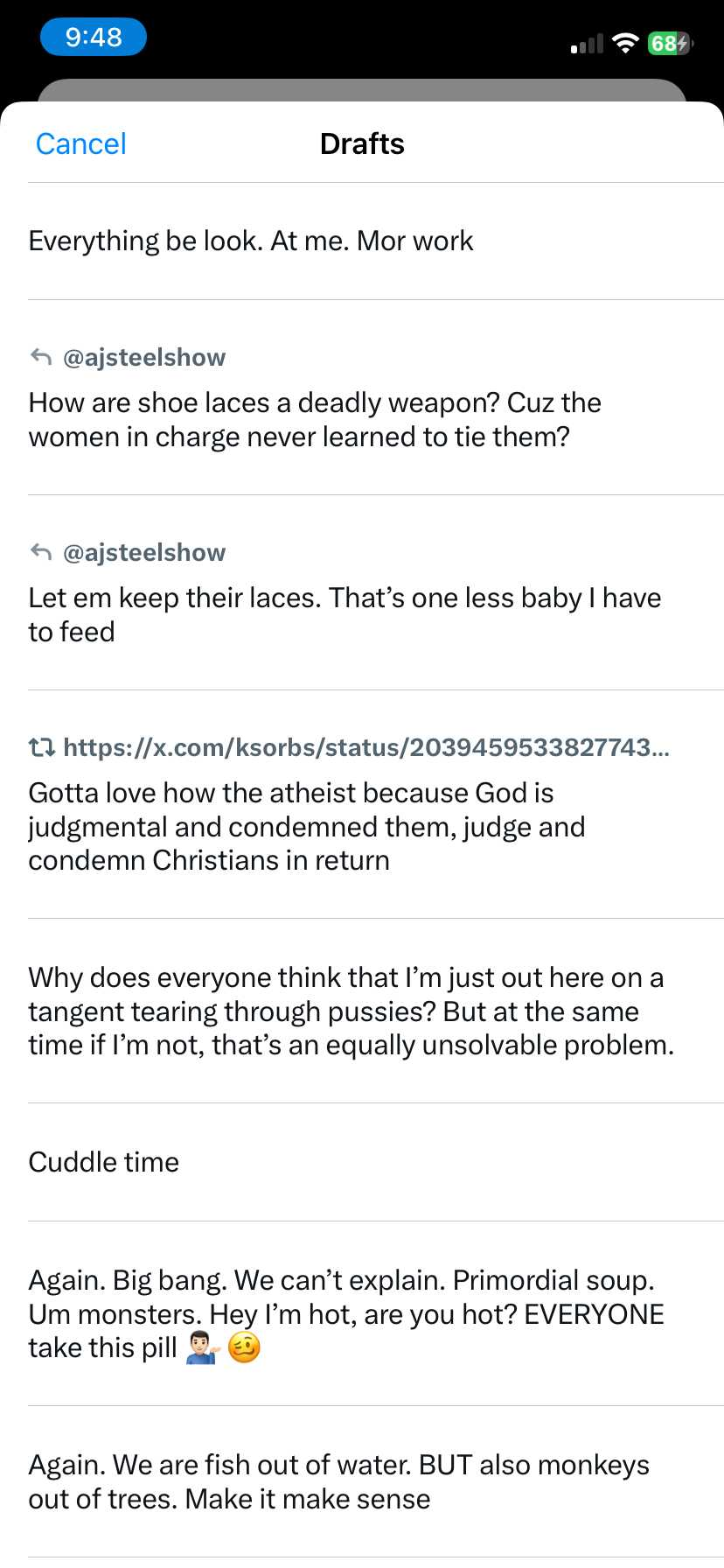The image size is (724, 1568).
Task: Tap the battery indicator in status bar
Action: (669, 44)
